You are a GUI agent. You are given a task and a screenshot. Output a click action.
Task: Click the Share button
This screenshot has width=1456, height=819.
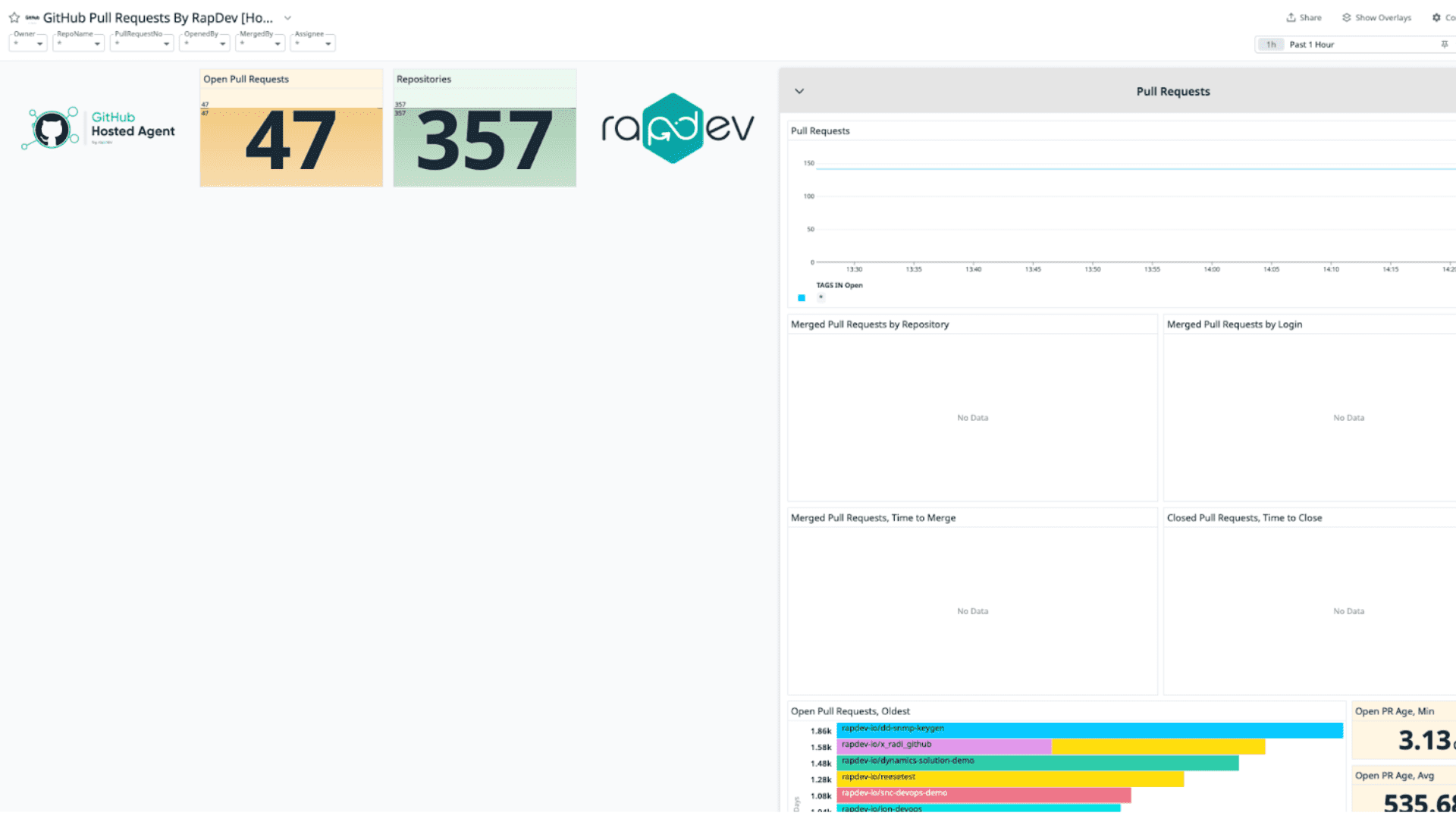(x=1304, y=17)
